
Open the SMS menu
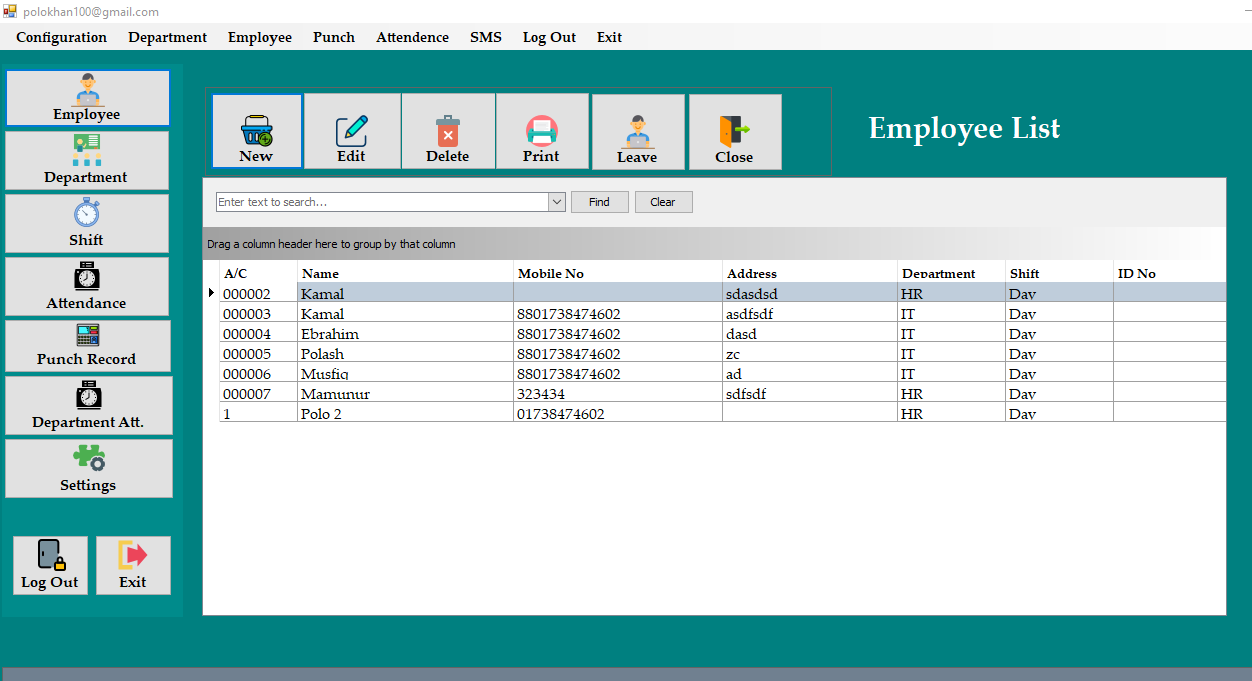486,37
